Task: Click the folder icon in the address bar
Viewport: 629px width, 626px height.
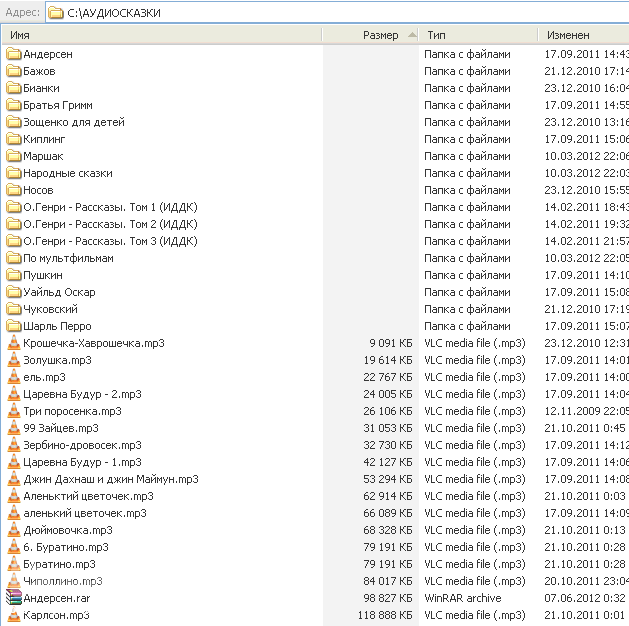Action: point(55,13)
